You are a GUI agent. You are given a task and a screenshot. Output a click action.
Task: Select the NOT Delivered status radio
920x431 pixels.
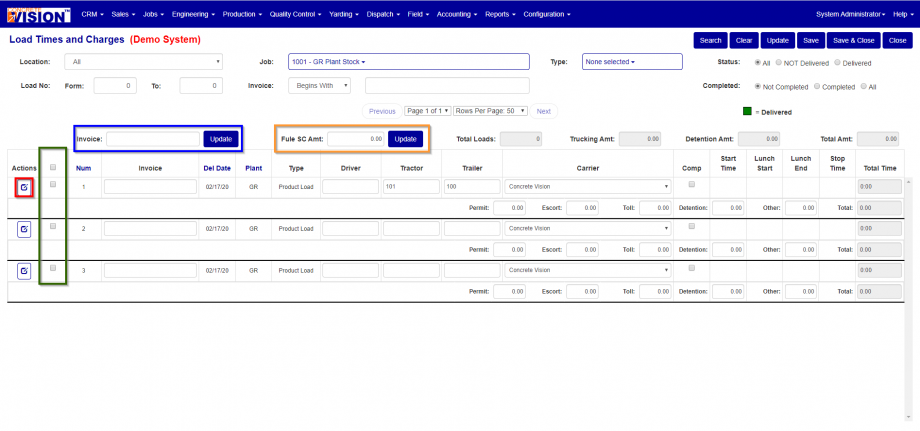click(x=779, y=62)
